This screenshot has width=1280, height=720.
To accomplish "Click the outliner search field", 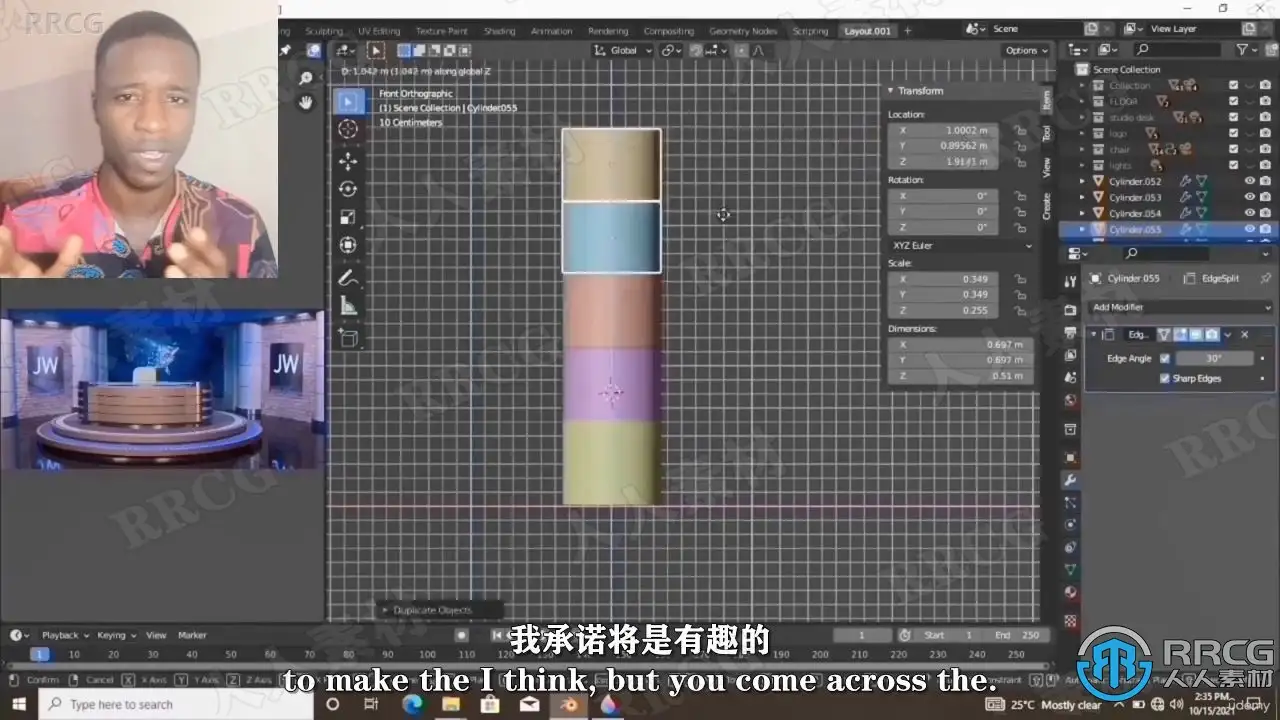I will pos(1178,49).
